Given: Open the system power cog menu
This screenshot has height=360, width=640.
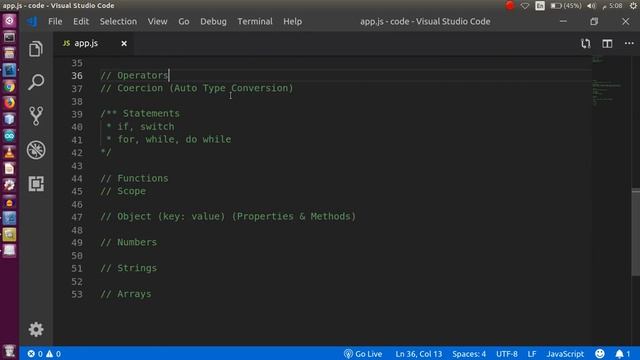Looking at the screenshot, I should click(633, 6).
